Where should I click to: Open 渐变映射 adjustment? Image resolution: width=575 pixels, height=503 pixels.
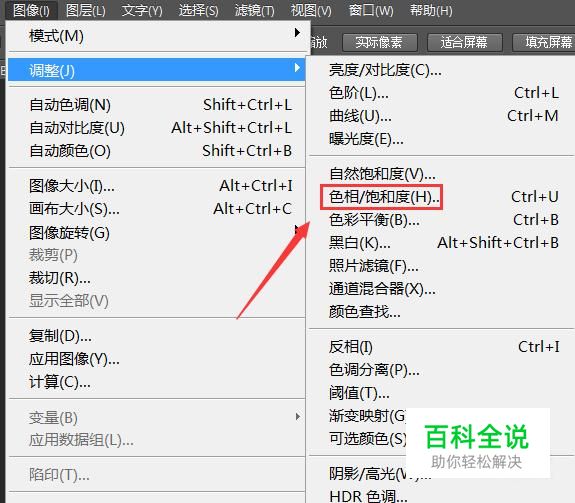367,416
